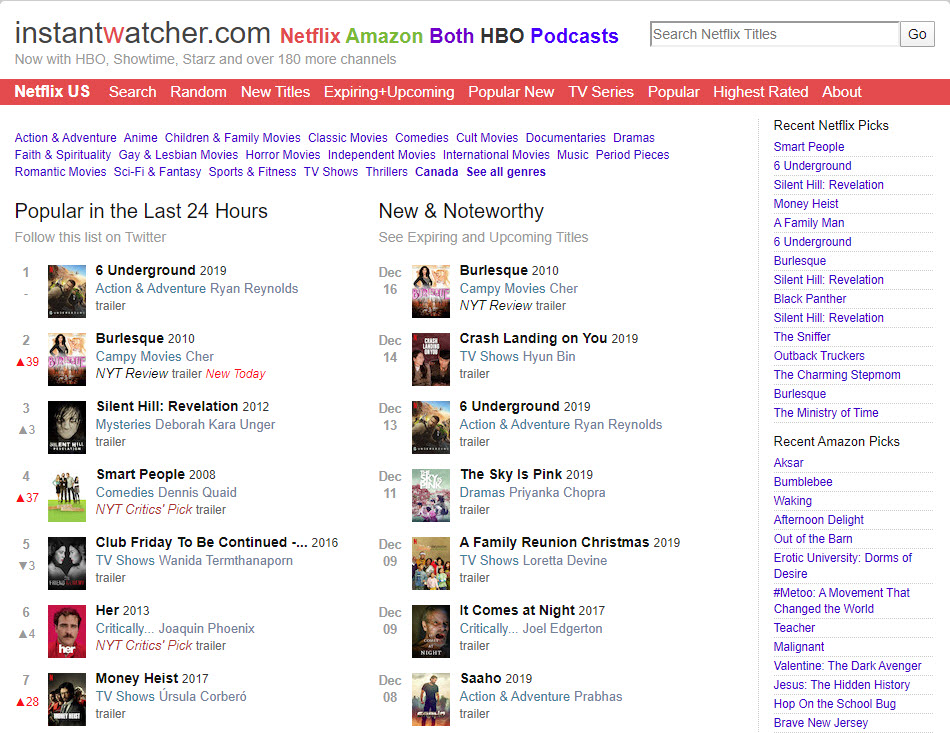The image size is (950, 733).
Task: Open the It Comes at Night poster
Action: click(431, 631)
